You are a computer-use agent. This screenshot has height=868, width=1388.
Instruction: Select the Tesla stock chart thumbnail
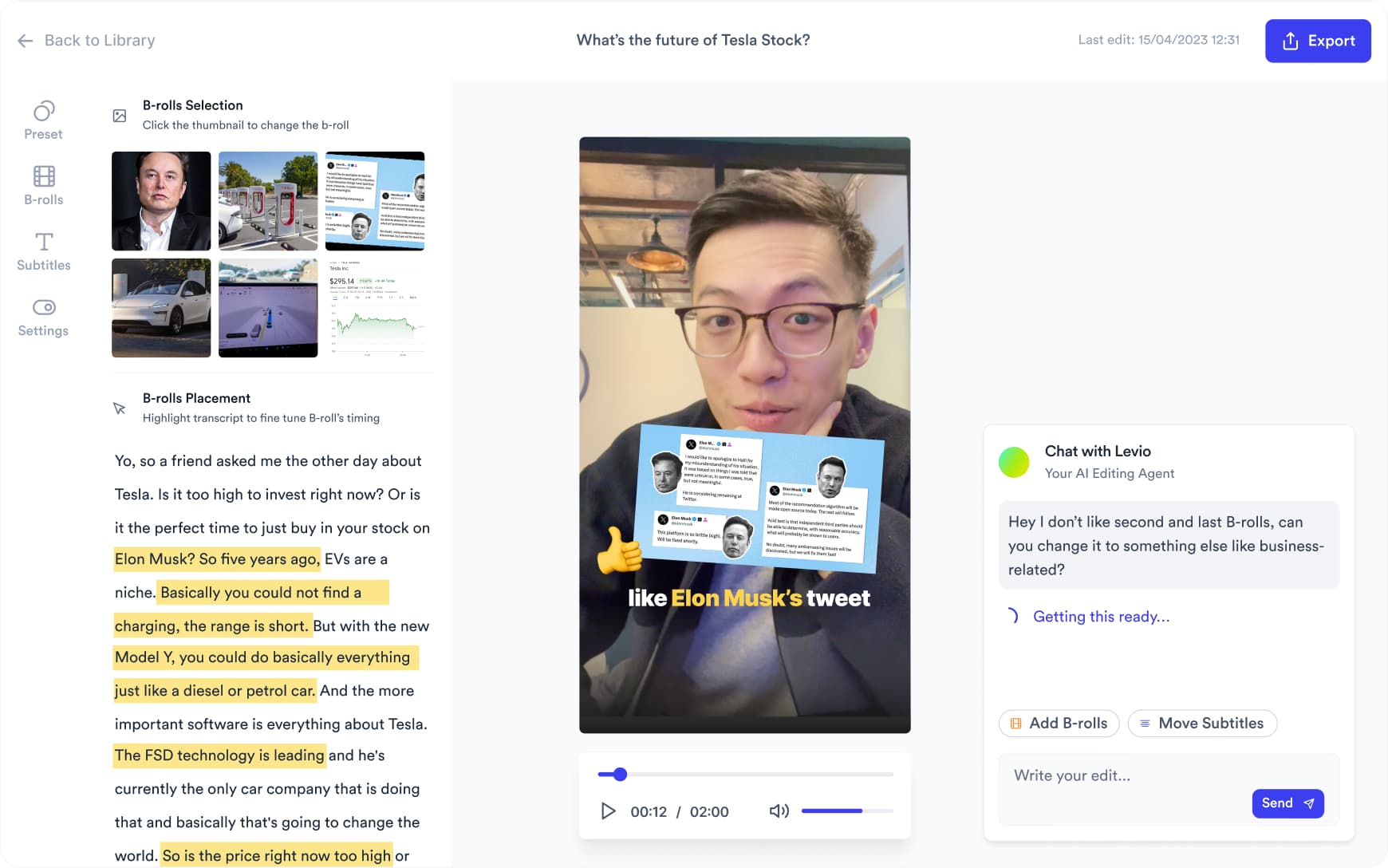[x=375, y=308]
